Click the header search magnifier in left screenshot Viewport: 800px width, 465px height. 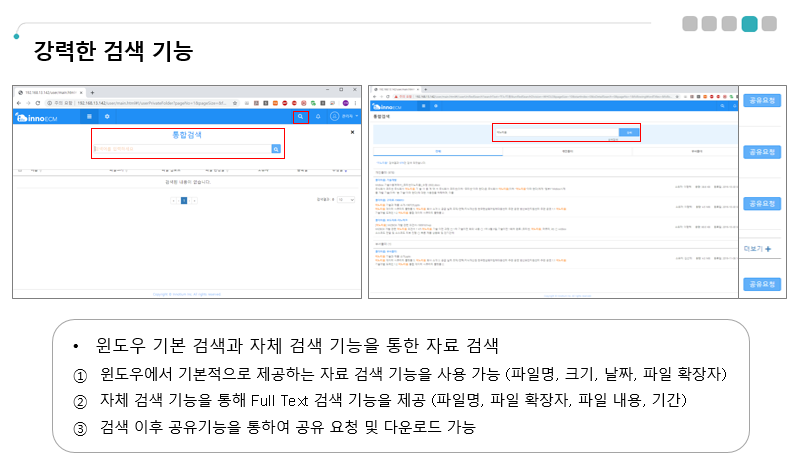point(300,117)
